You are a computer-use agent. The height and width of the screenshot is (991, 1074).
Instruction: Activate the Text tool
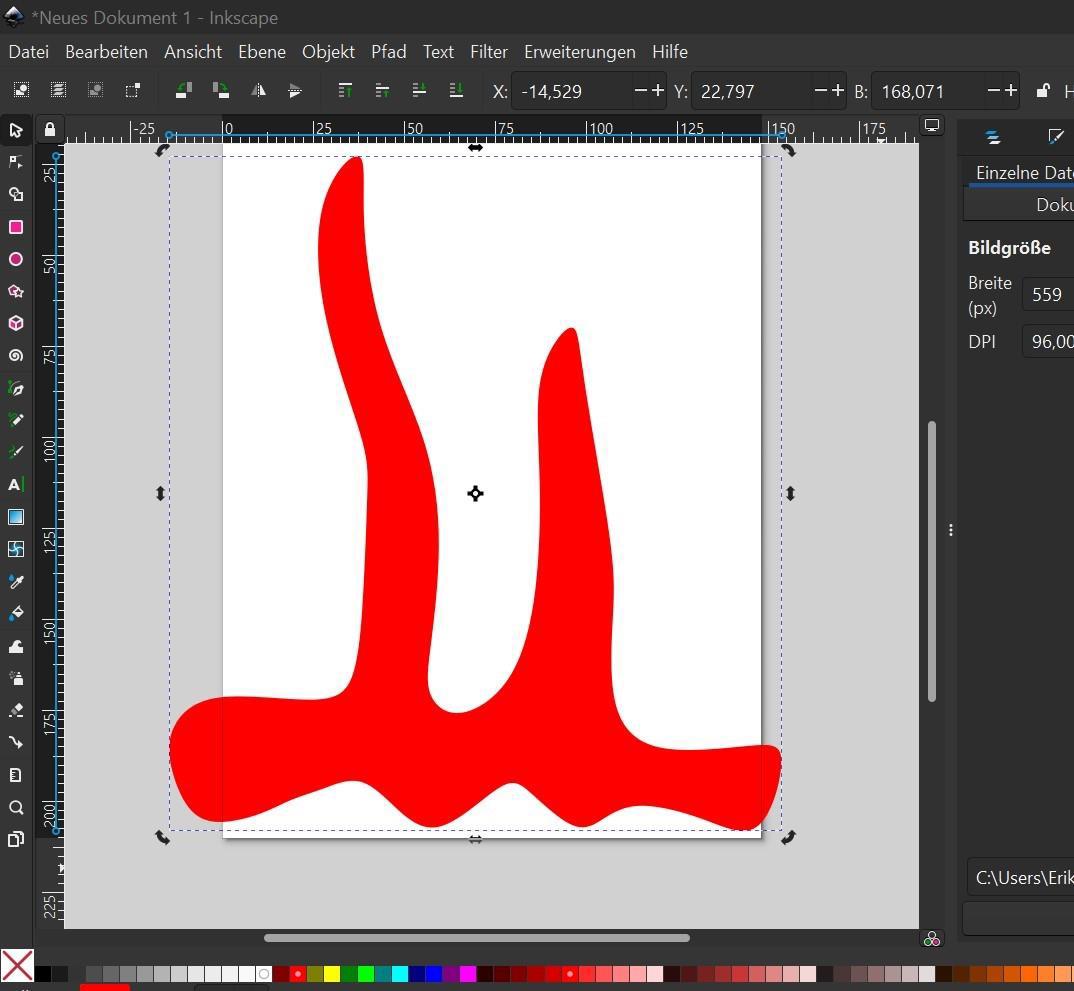coord(16,485)
